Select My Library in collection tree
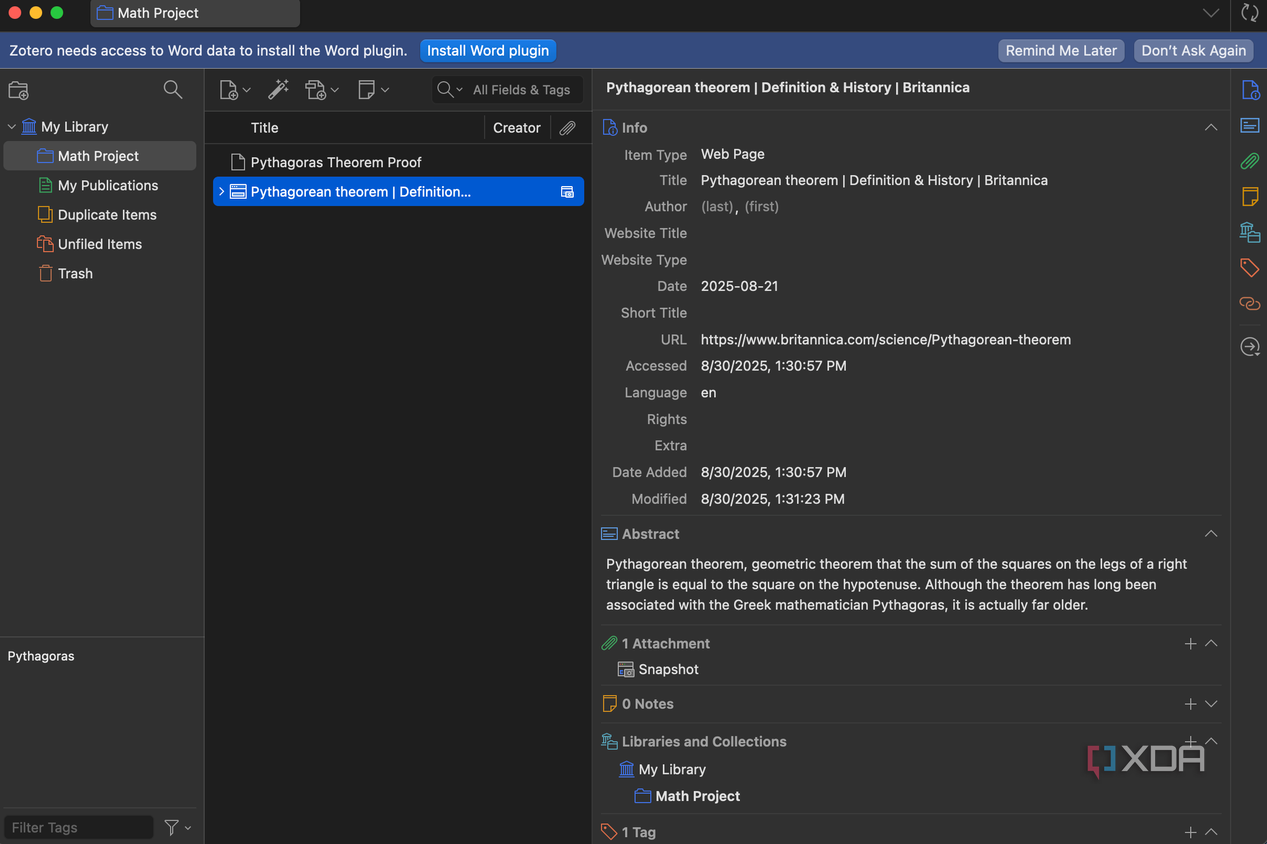Screen dimensions: 1267x844 (74, 127)
